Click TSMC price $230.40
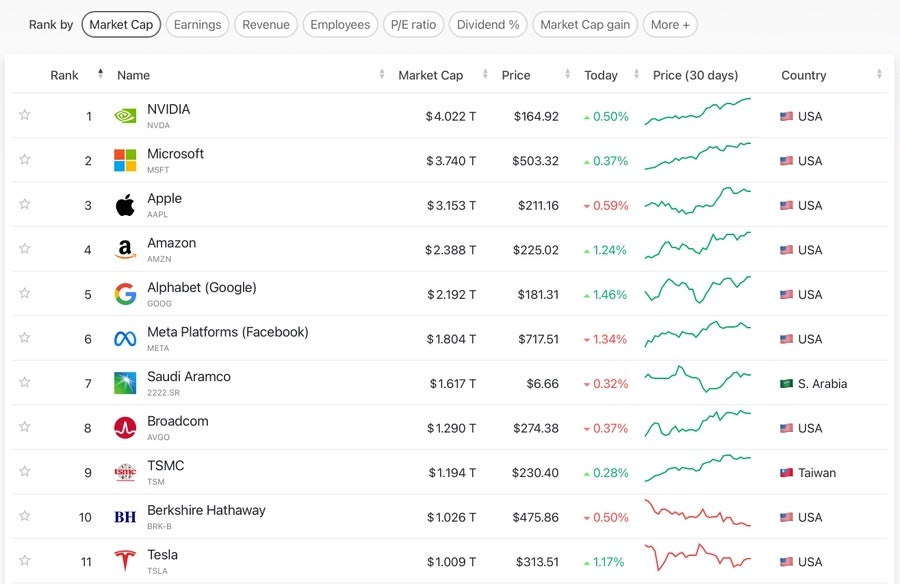 coord(535,473)
